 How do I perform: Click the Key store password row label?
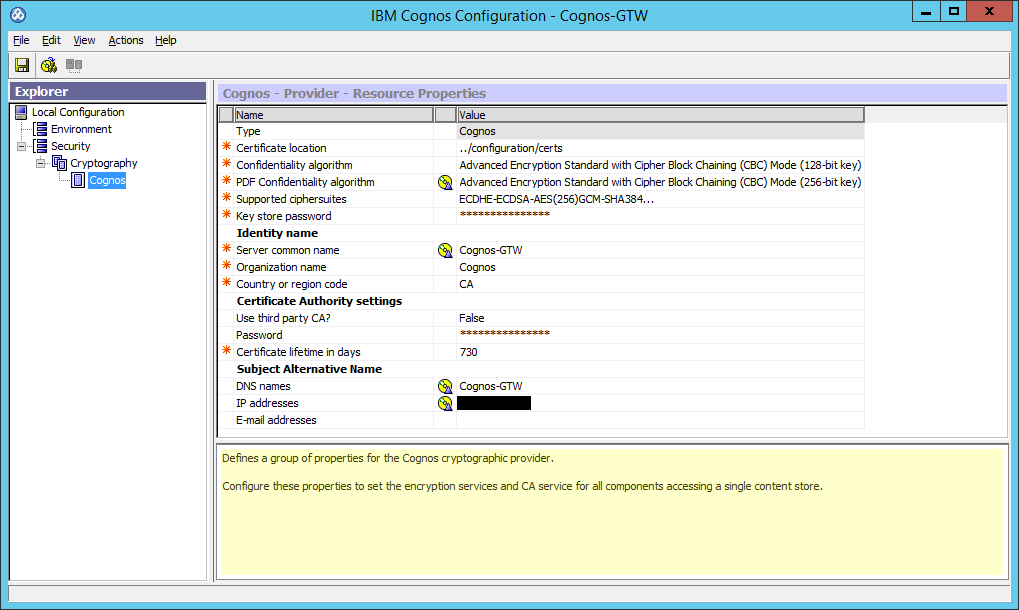tap(283, 216)
